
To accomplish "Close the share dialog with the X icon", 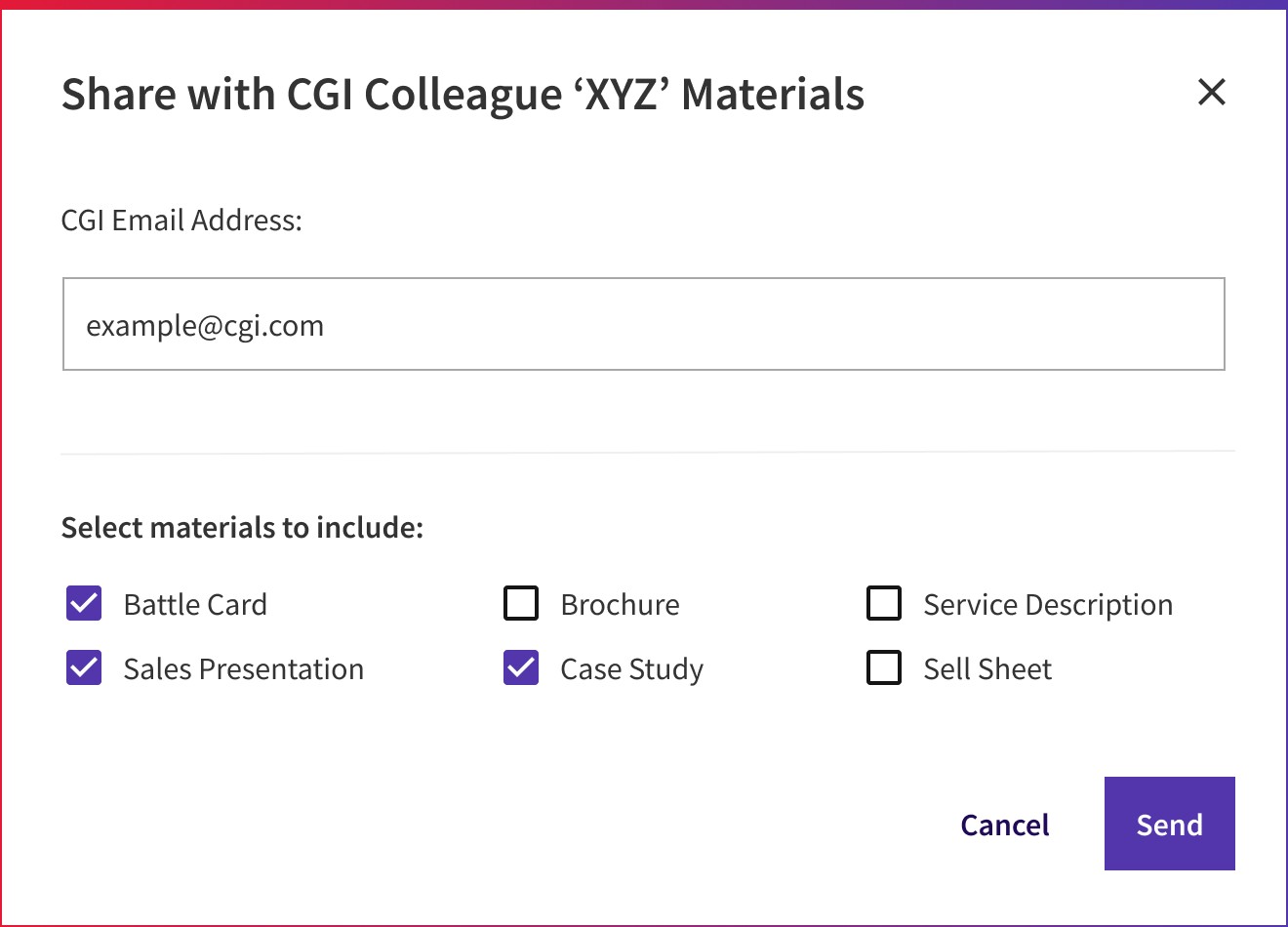I will (1211, 93).
